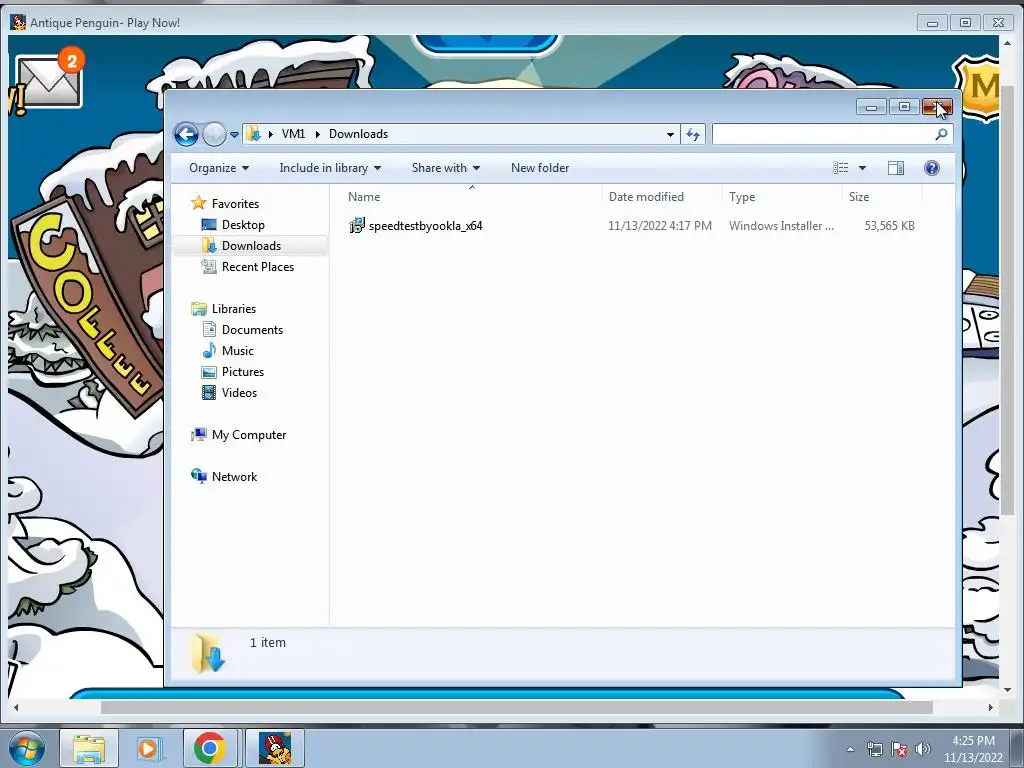Select VM1 in the address breadcrumb
This screenshot has height=768, width=1024.
click(x=293, y=134)
